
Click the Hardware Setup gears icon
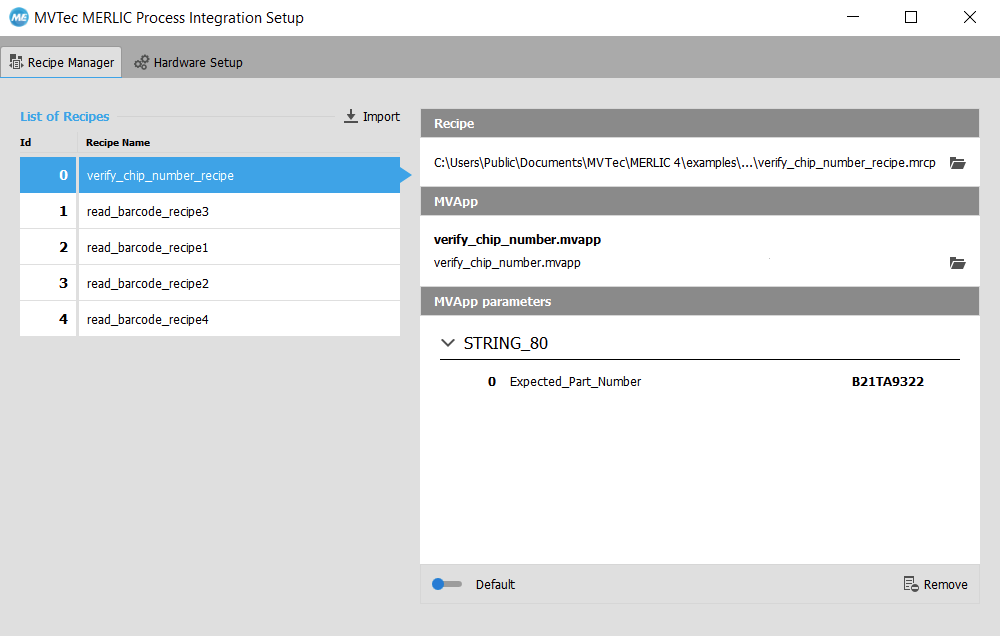point(142,62)
